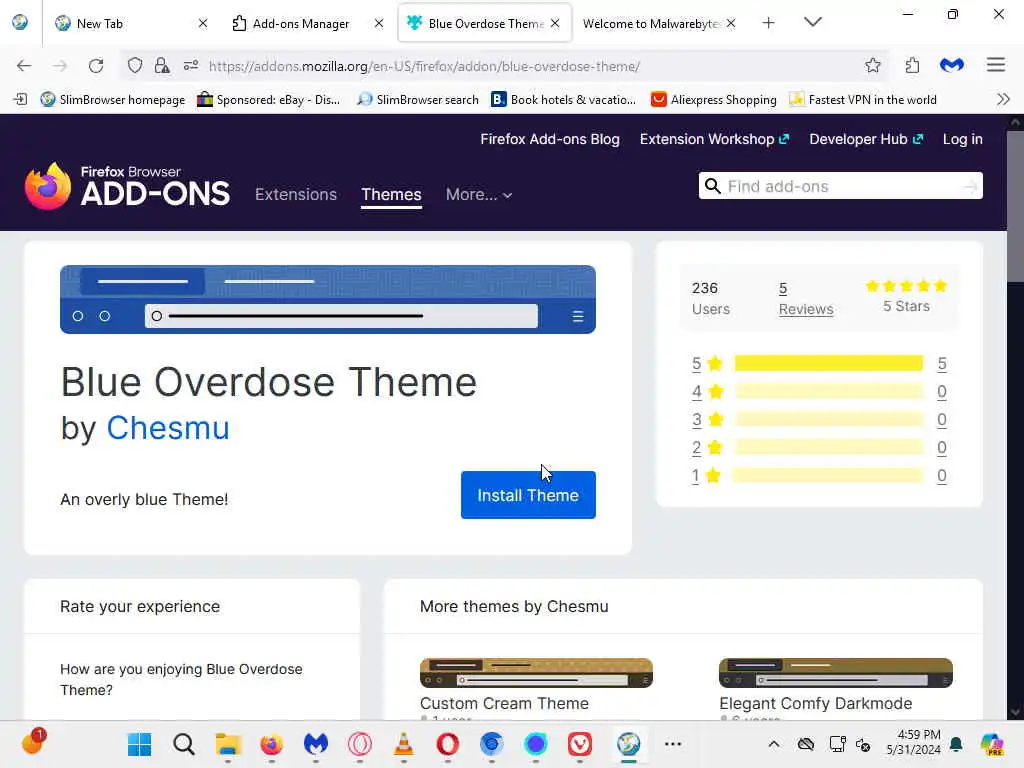Open the Windows Start menu

[x=139, y=744]
